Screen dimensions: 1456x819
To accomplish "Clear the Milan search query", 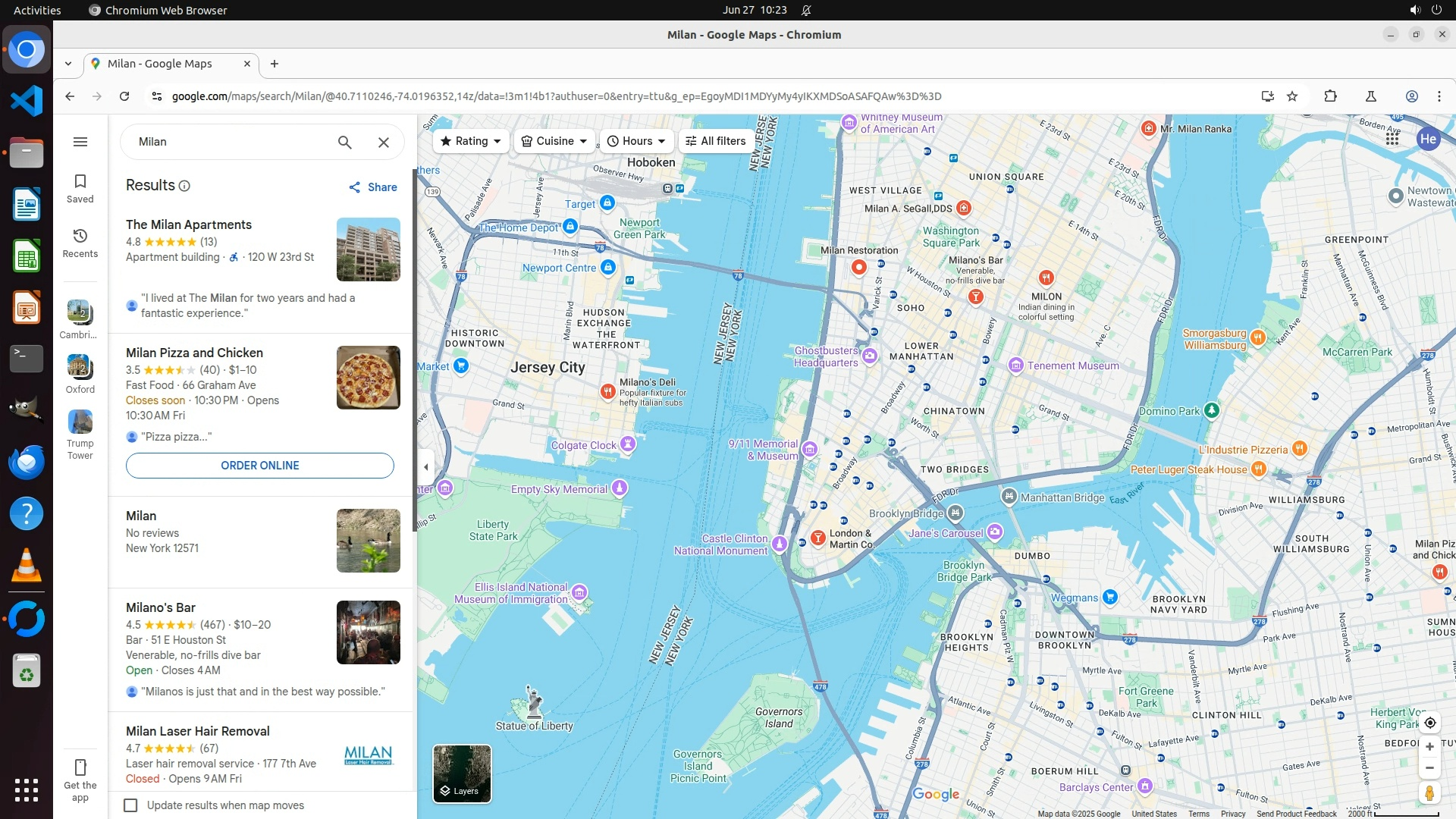I will click(x=384, y=142).
